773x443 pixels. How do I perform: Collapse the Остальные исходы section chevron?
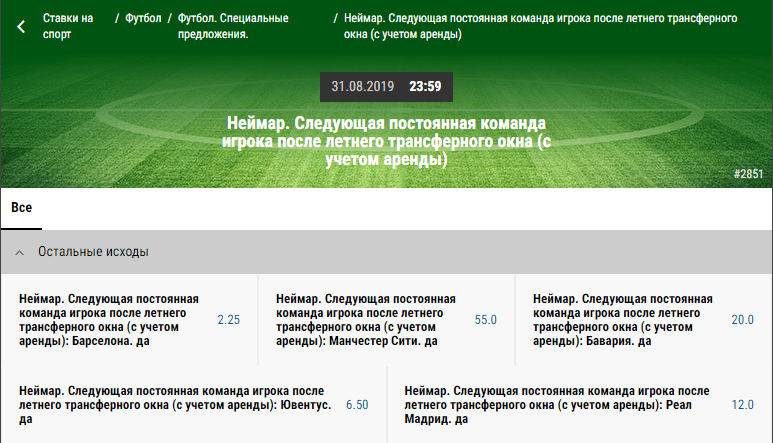pos(20,253)
